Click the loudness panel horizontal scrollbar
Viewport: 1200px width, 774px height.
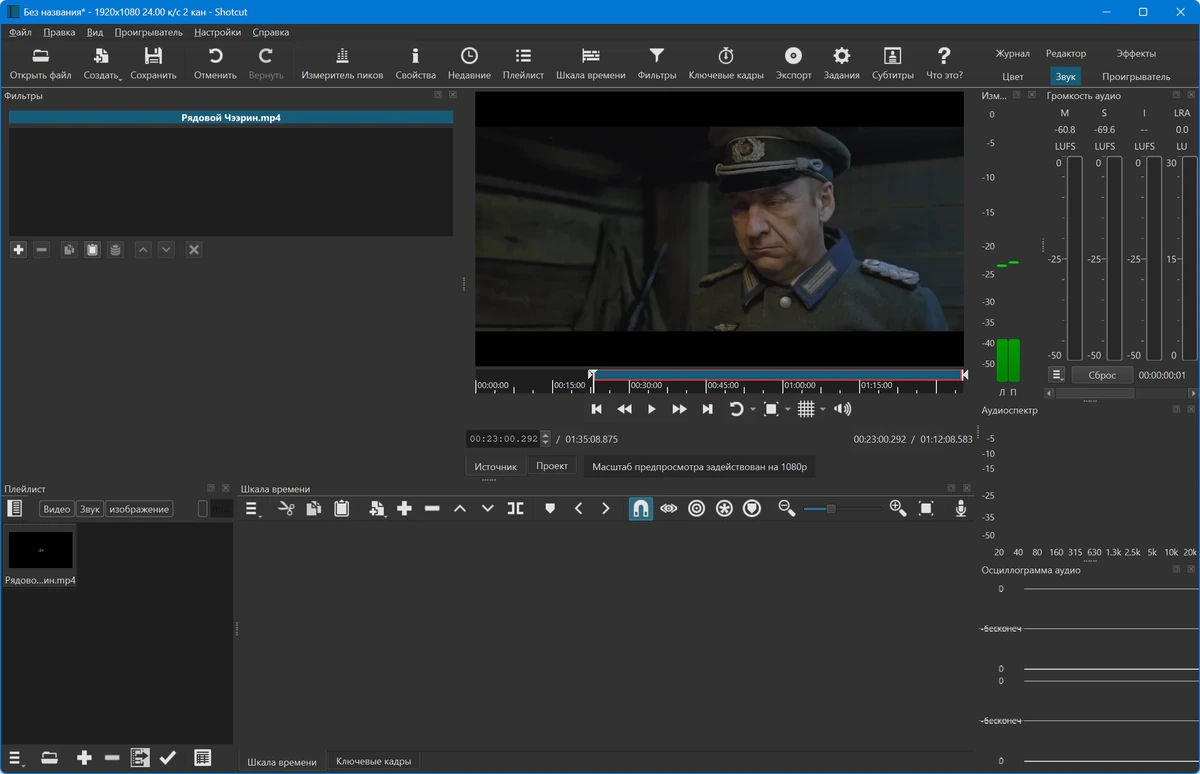point(1095,393)
